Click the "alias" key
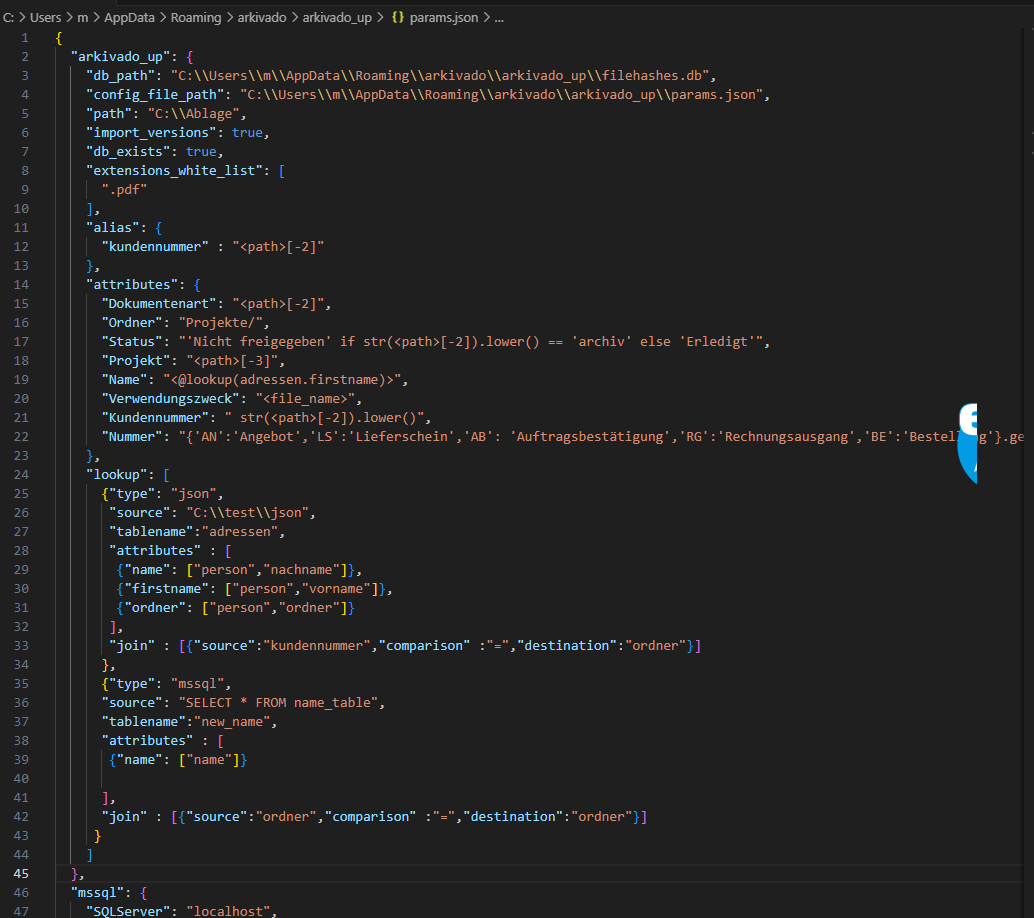1034x918 pixels. 113,228
